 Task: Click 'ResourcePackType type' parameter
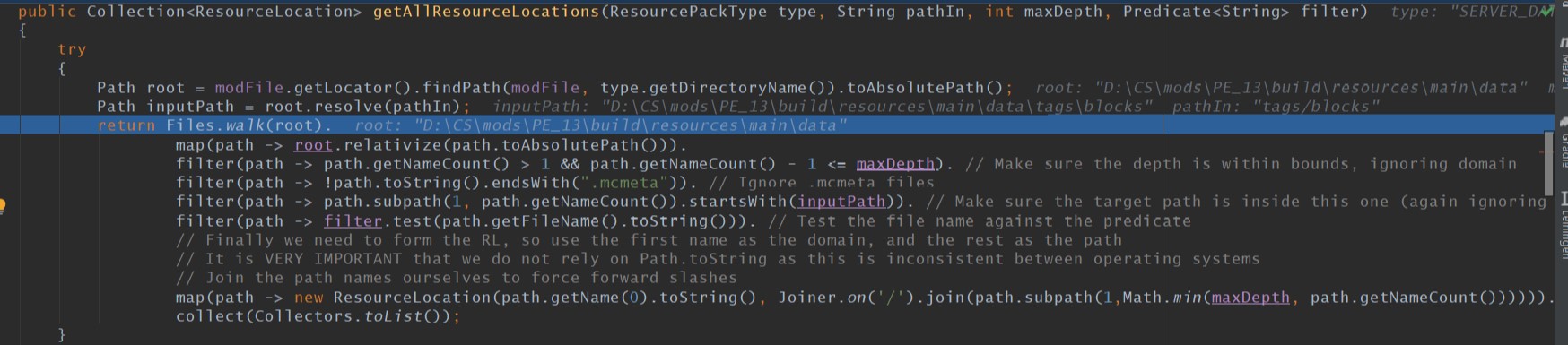pos(713,12)
